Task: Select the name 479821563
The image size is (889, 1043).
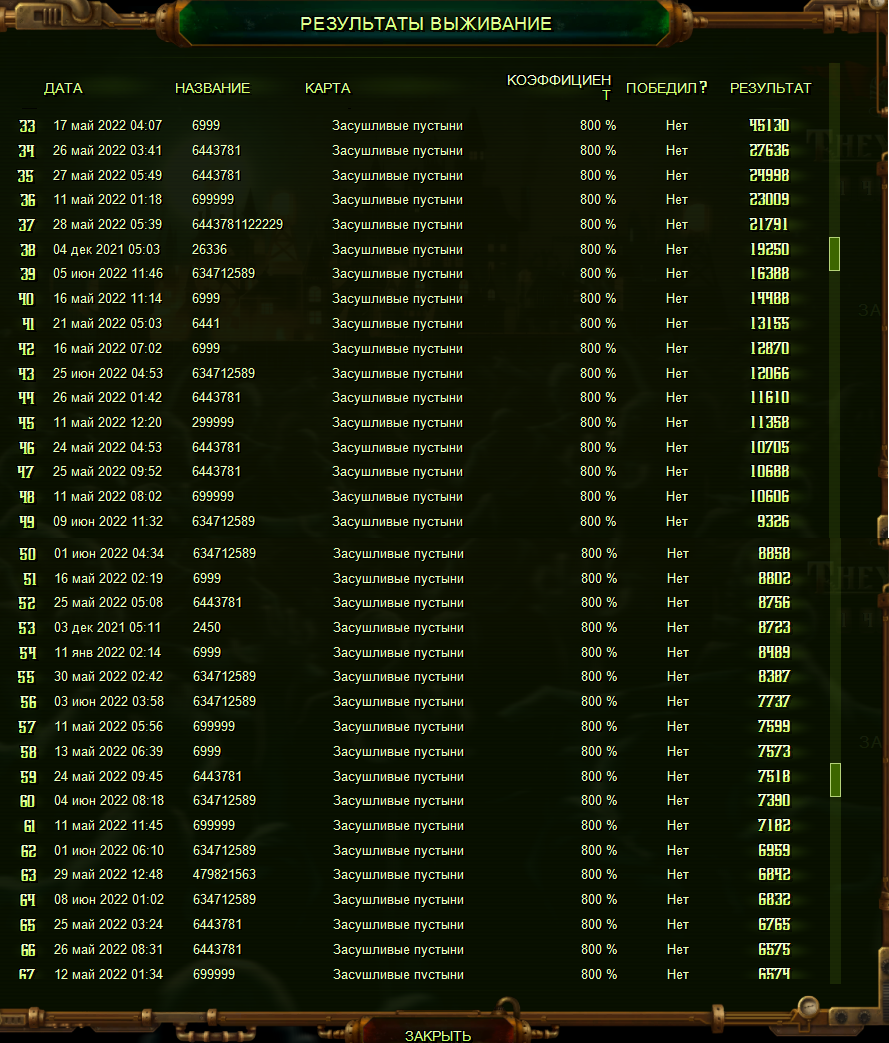Action: tap(224, 874)
